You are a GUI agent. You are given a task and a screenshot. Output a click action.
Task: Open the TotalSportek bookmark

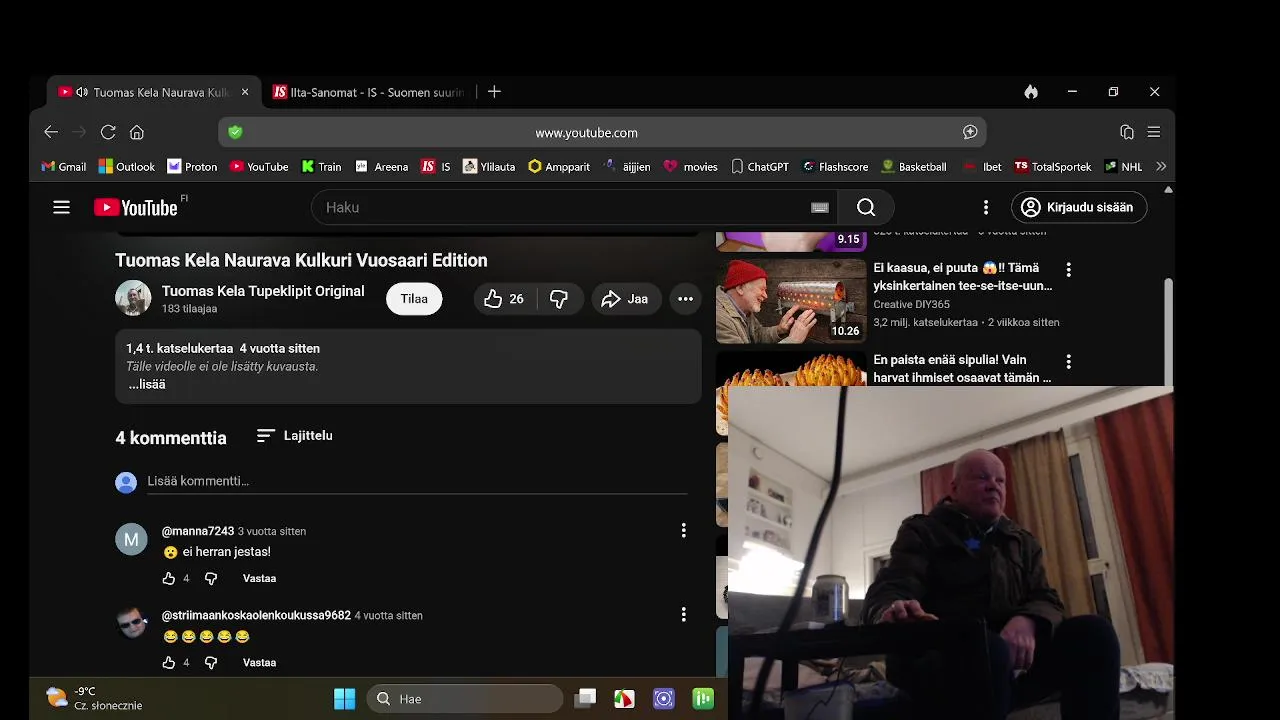tap(1052, 167)
